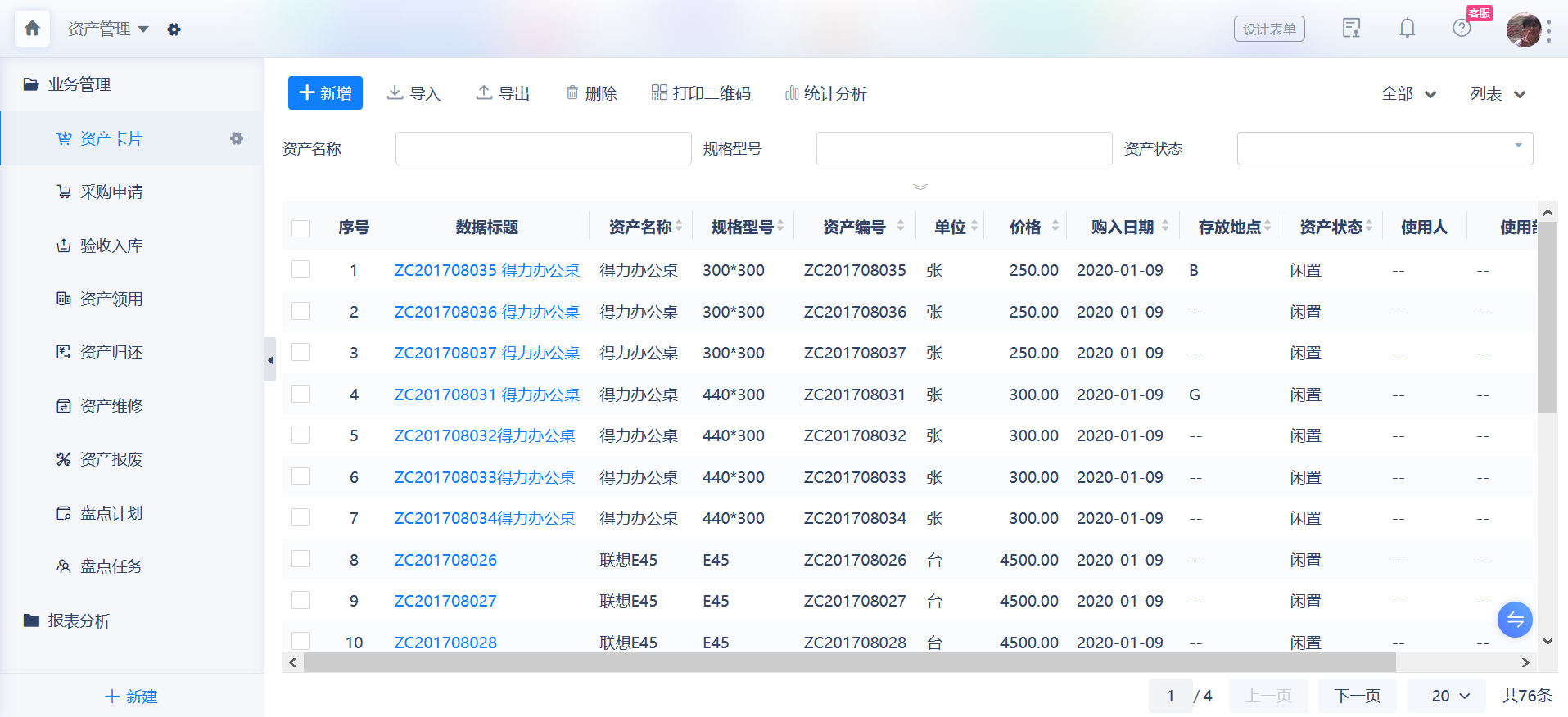Click 打印二维码 toolbar item
Image resolution: width=1568 pixels, height=717 pixels.
pyautogui.click(x=701, y=93)
